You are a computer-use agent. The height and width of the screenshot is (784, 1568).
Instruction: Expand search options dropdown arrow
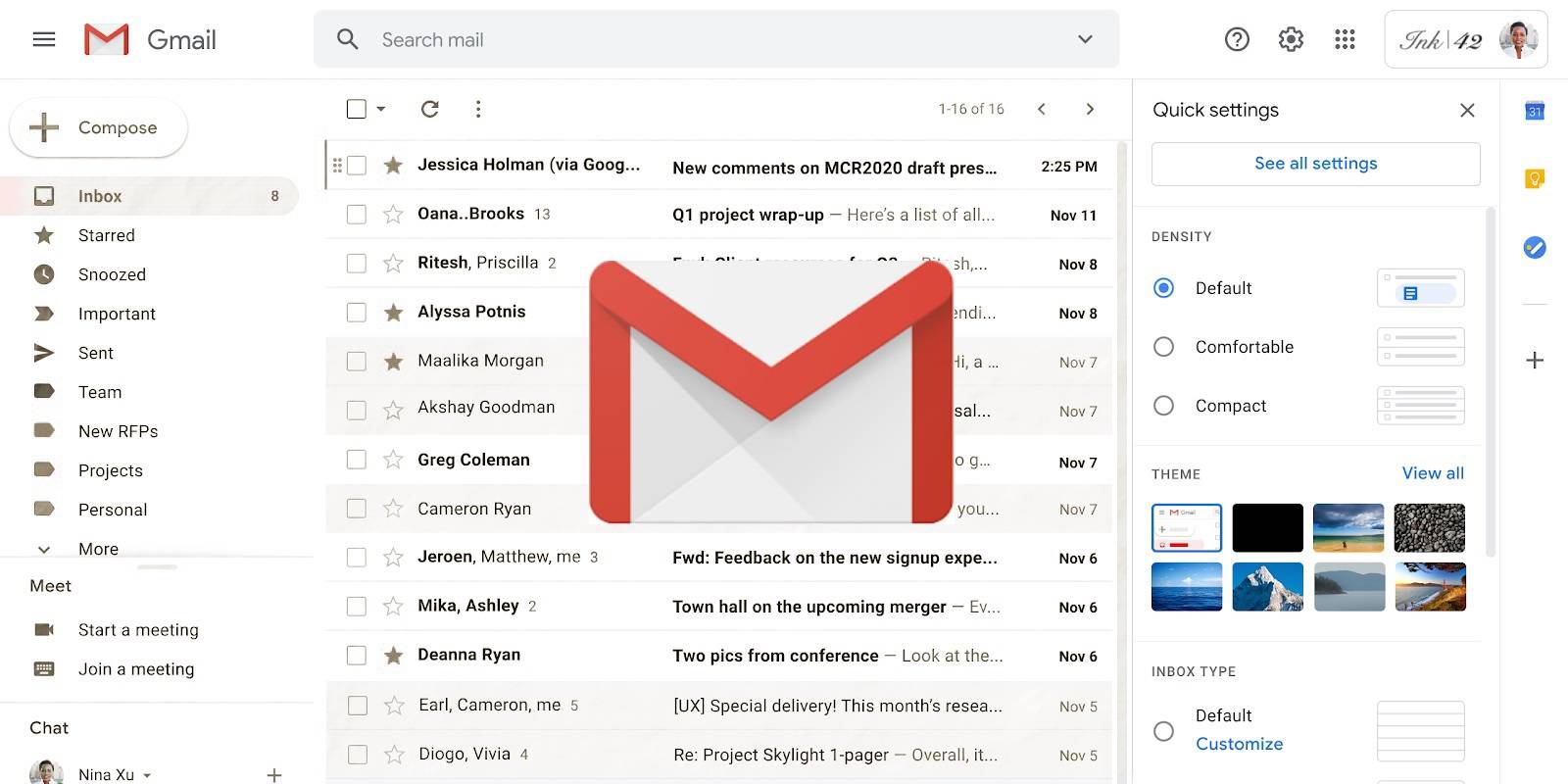point(1085,39)
